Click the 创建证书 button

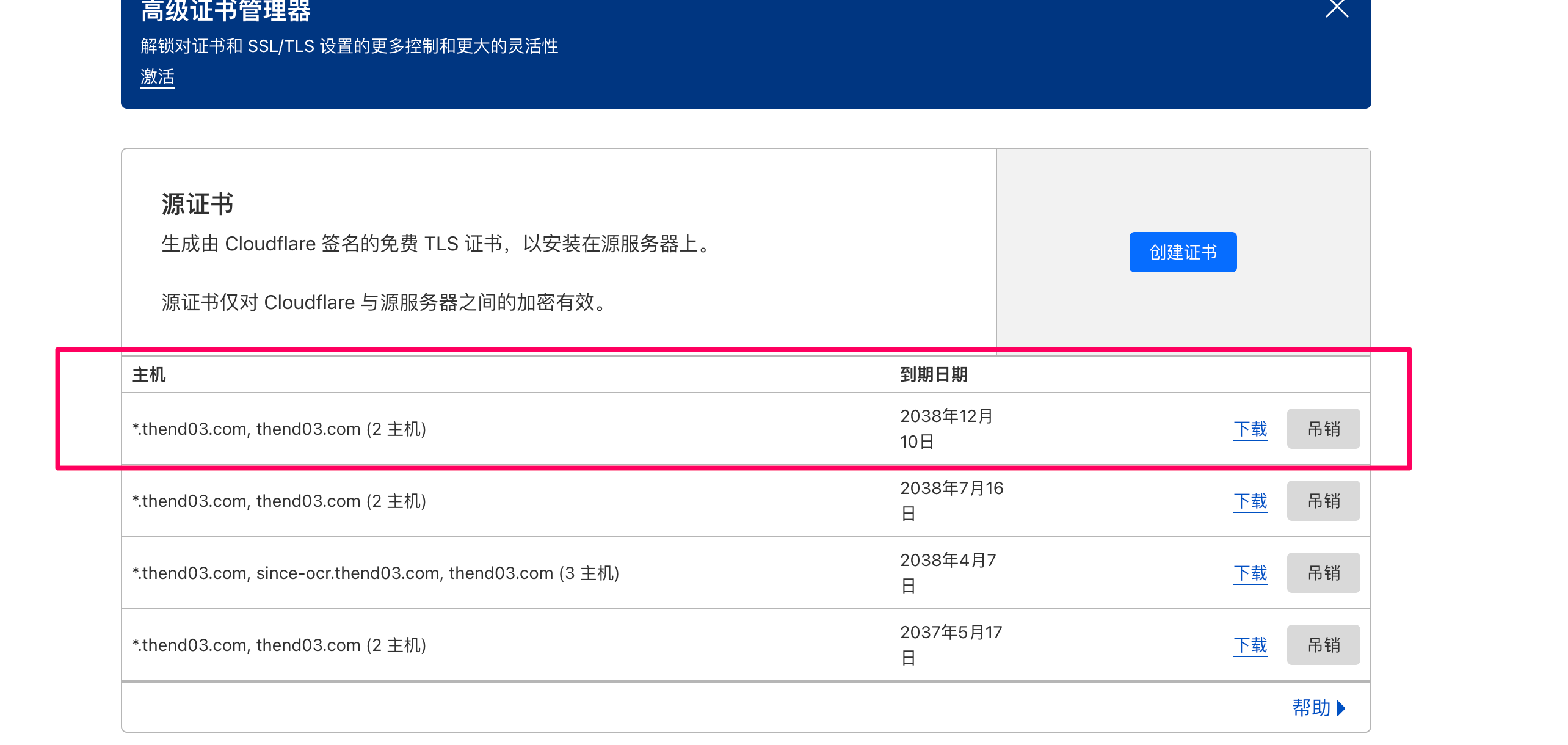(1183, 252)
